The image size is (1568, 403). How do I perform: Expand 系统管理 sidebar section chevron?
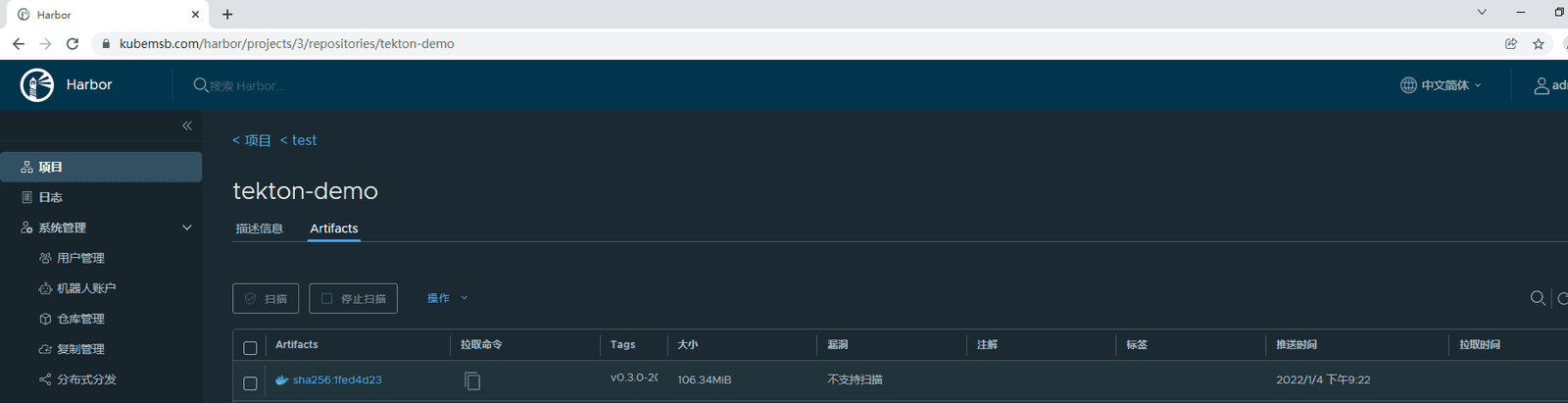(187, 227)
